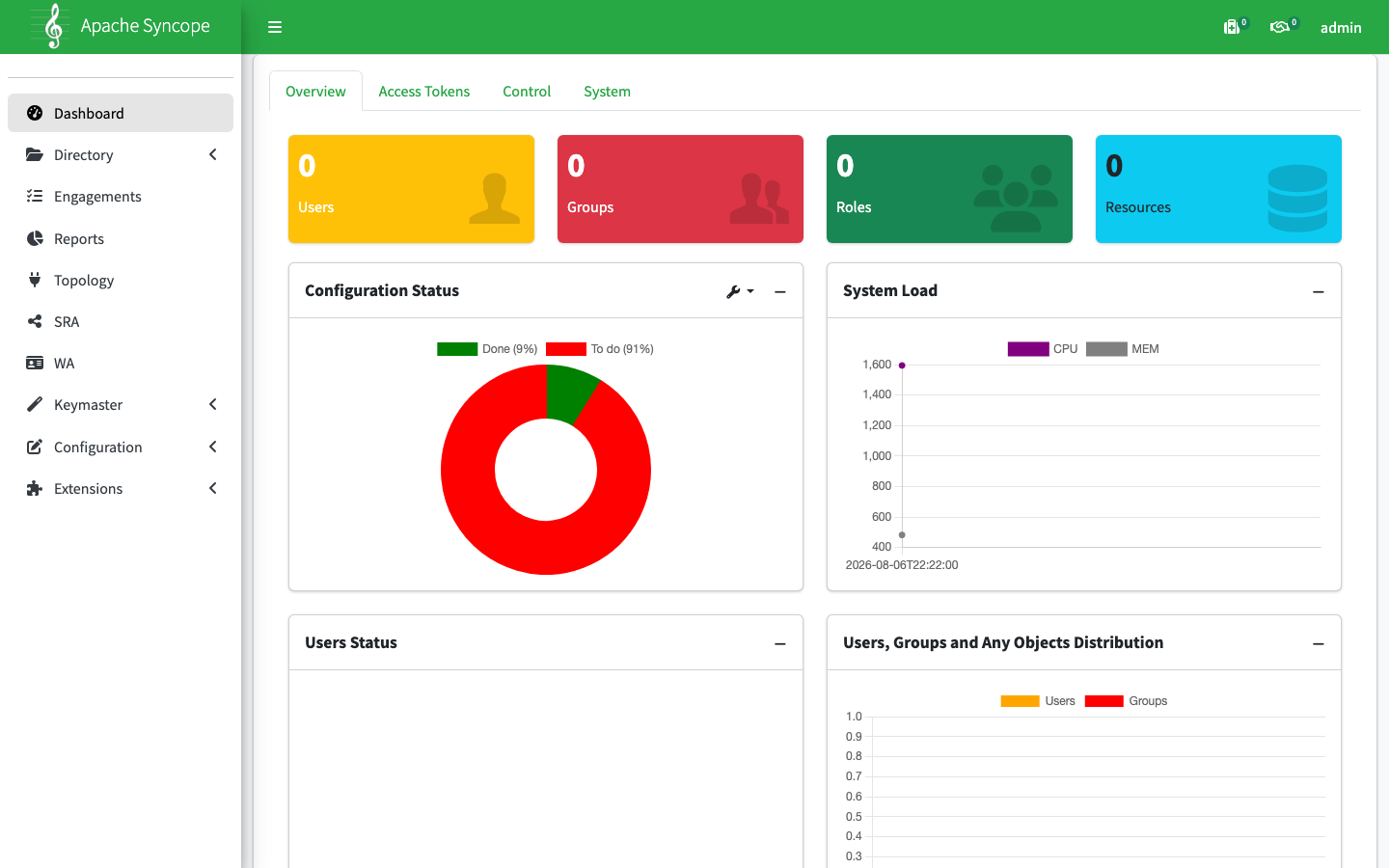Toggle Done (9%) legend in Configuration Status

(x=487, y=349)
